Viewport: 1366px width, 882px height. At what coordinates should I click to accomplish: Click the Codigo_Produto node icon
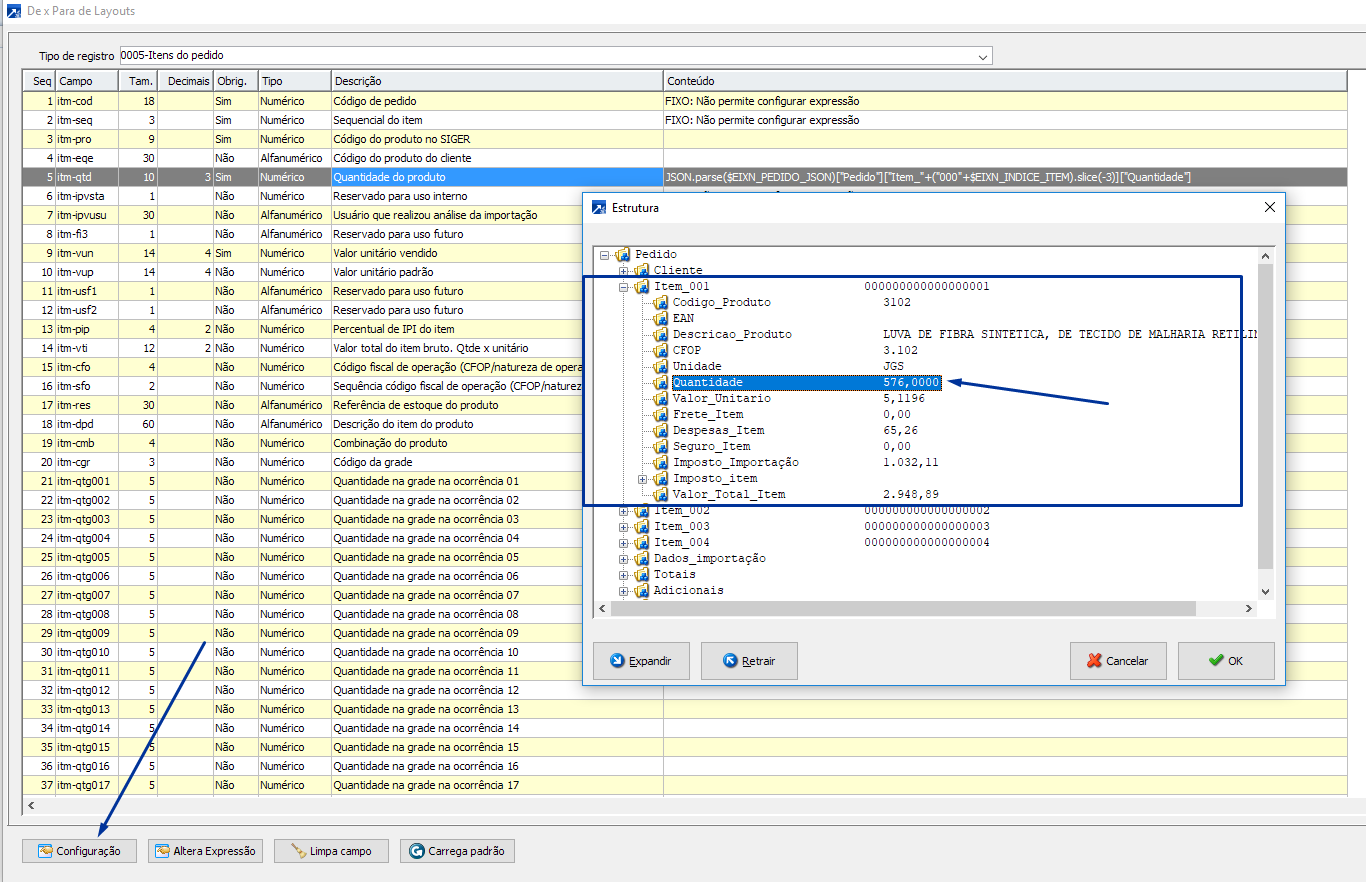click(x=660, y=302)
